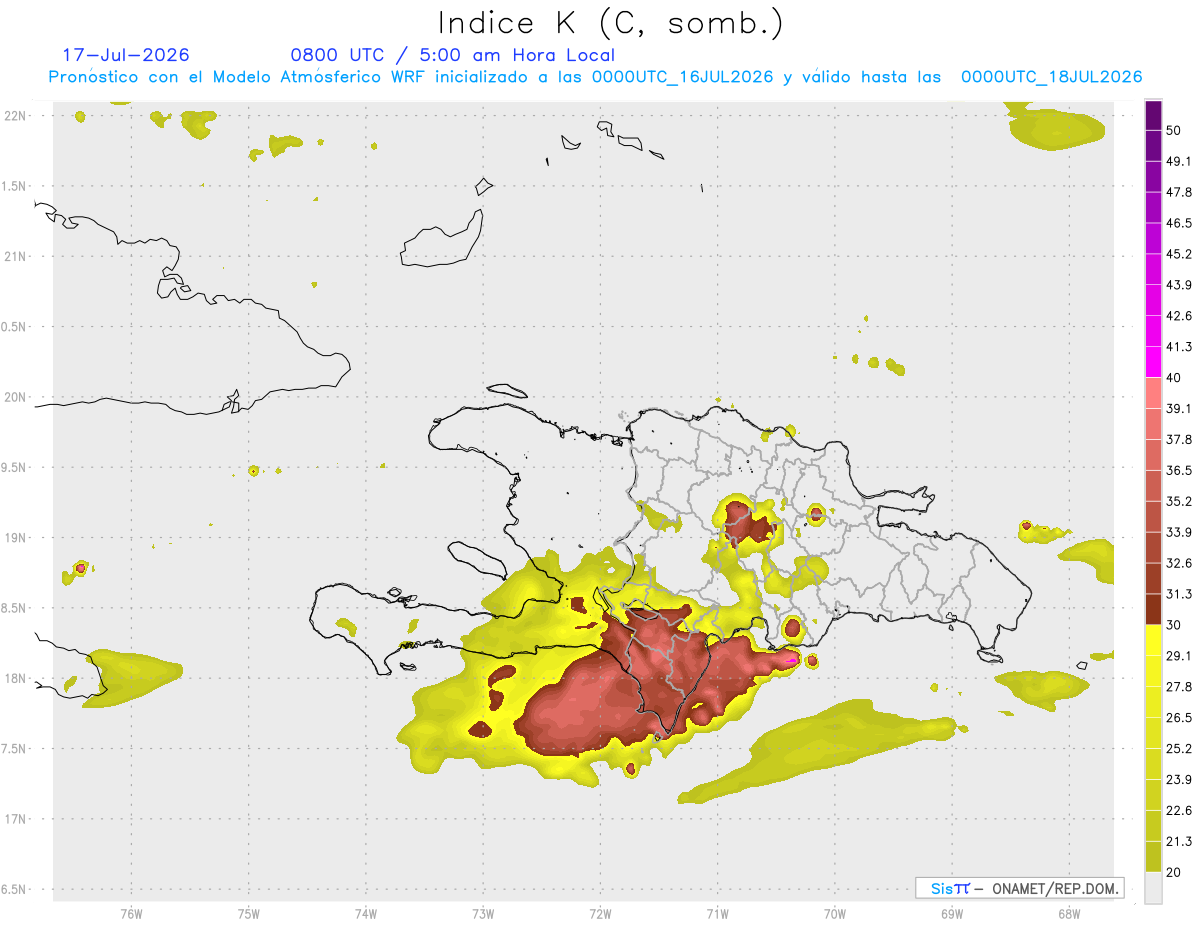Screen dimensions: 1200x927
Task: Click the colorbar value 37.8
Action: pos(1179,440)
